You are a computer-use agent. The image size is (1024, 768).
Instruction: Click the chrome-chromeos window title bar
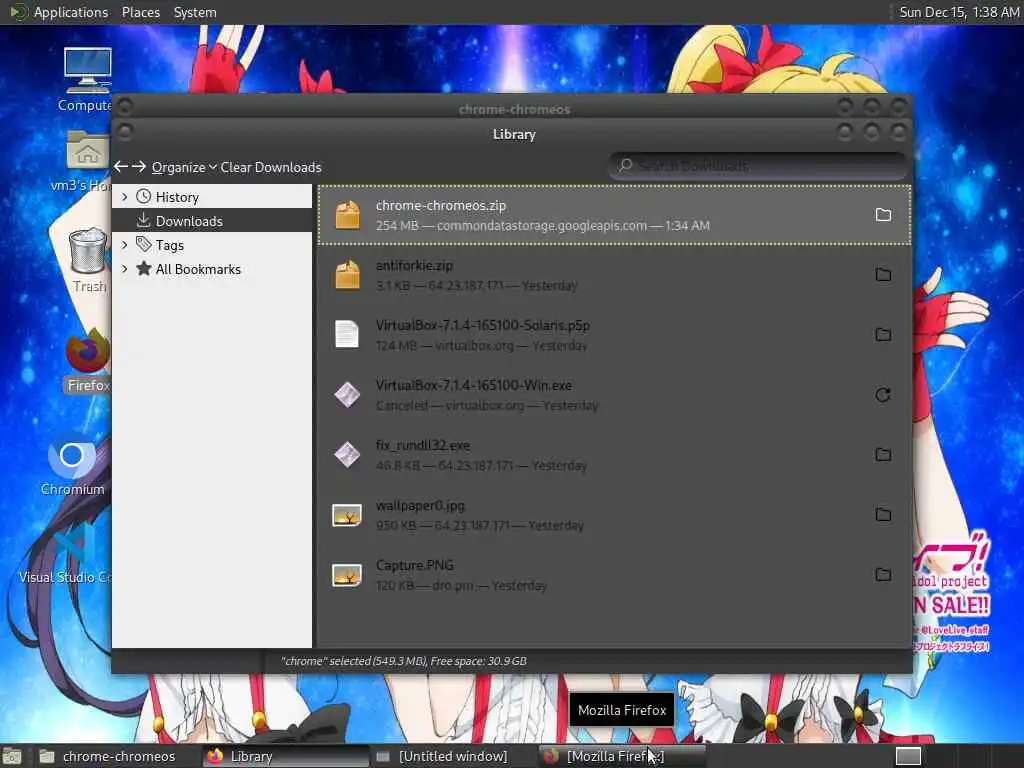pyautogui.click(x=513, y=108)
